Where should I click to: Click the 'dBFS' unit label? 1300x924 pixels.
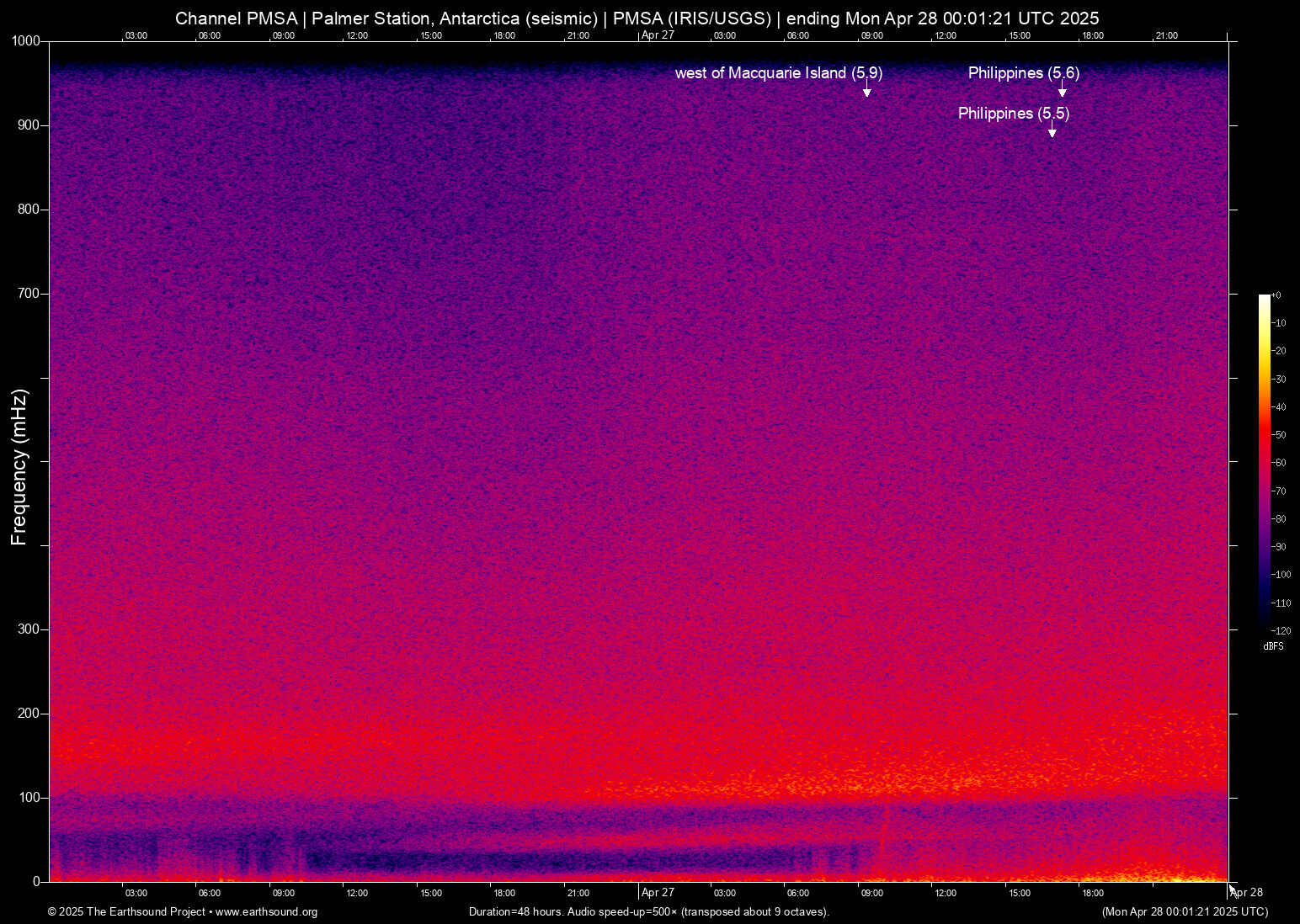click(1273, 646)
